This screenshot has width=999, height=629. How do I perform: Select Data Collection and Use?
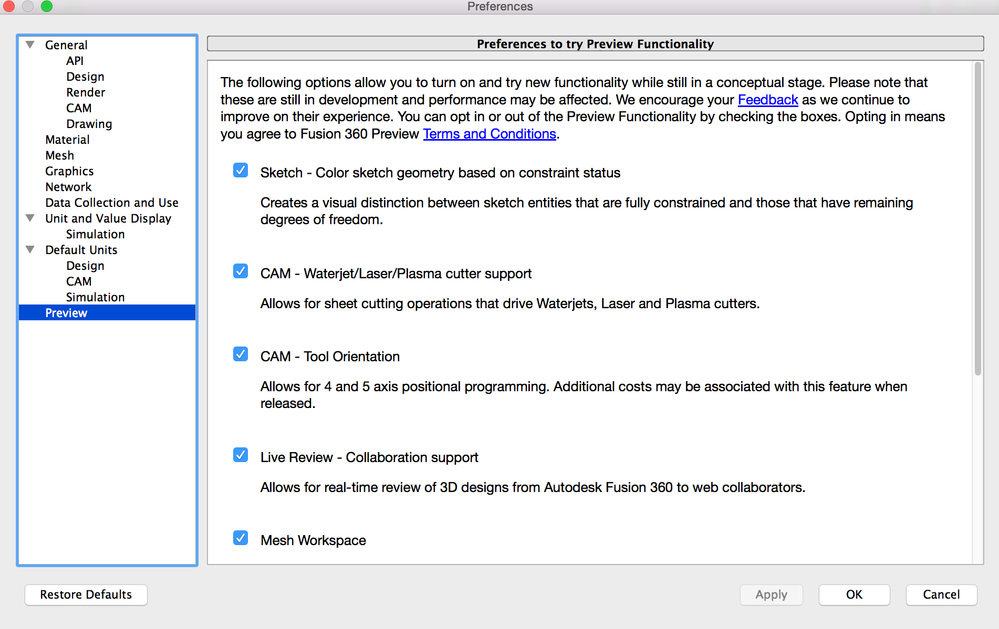[111, 203]
